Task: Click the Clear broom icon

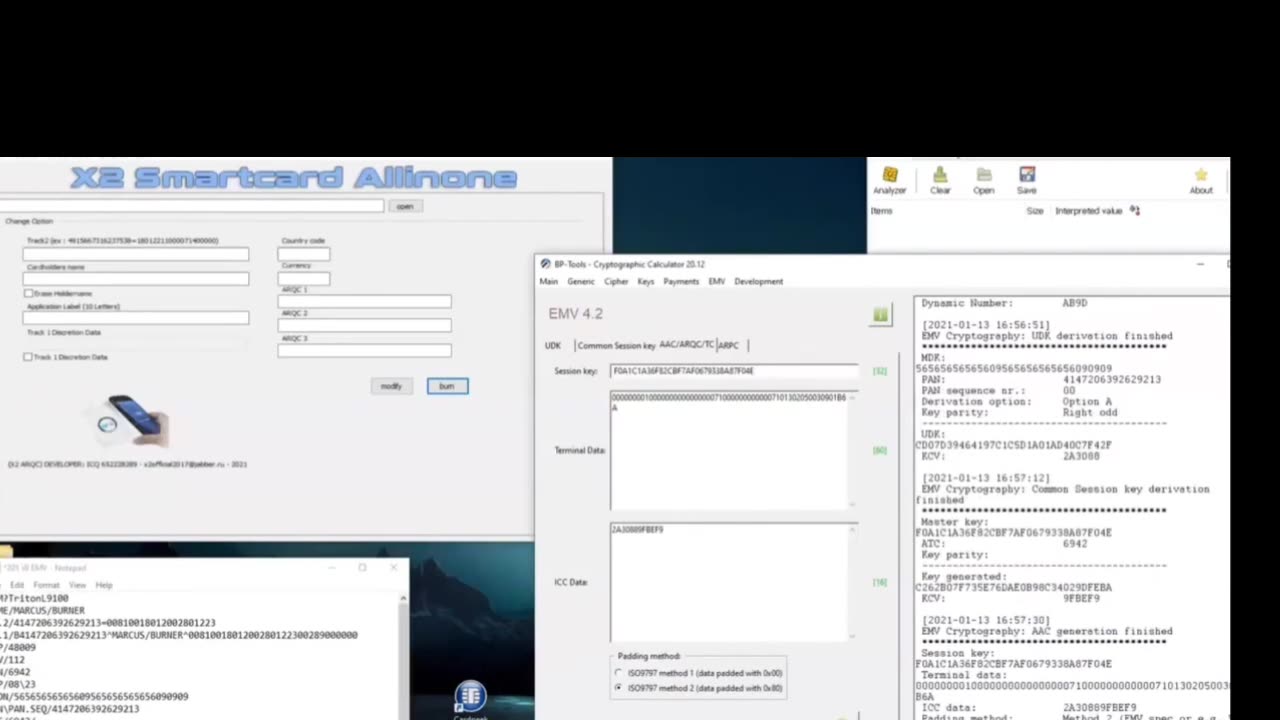Action: (940, 181)
